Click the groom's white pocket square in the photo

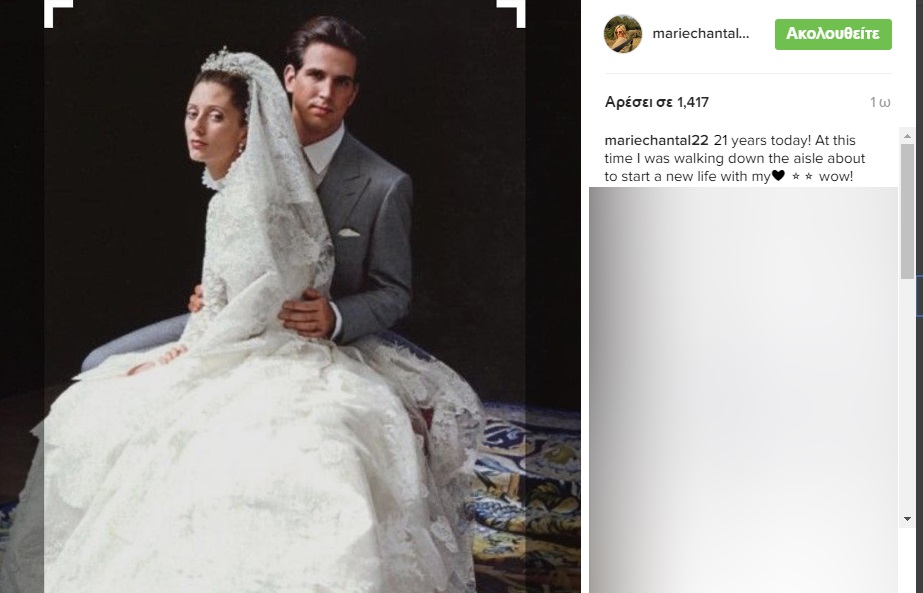click(348, 233)
